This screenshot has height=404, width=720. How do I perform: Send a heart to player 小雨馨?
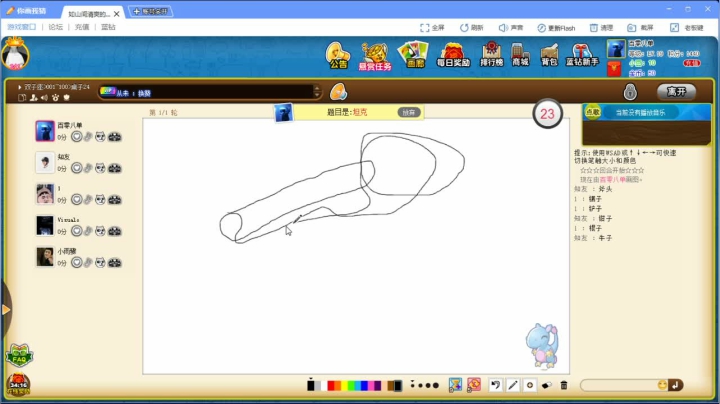coord(77,263)
